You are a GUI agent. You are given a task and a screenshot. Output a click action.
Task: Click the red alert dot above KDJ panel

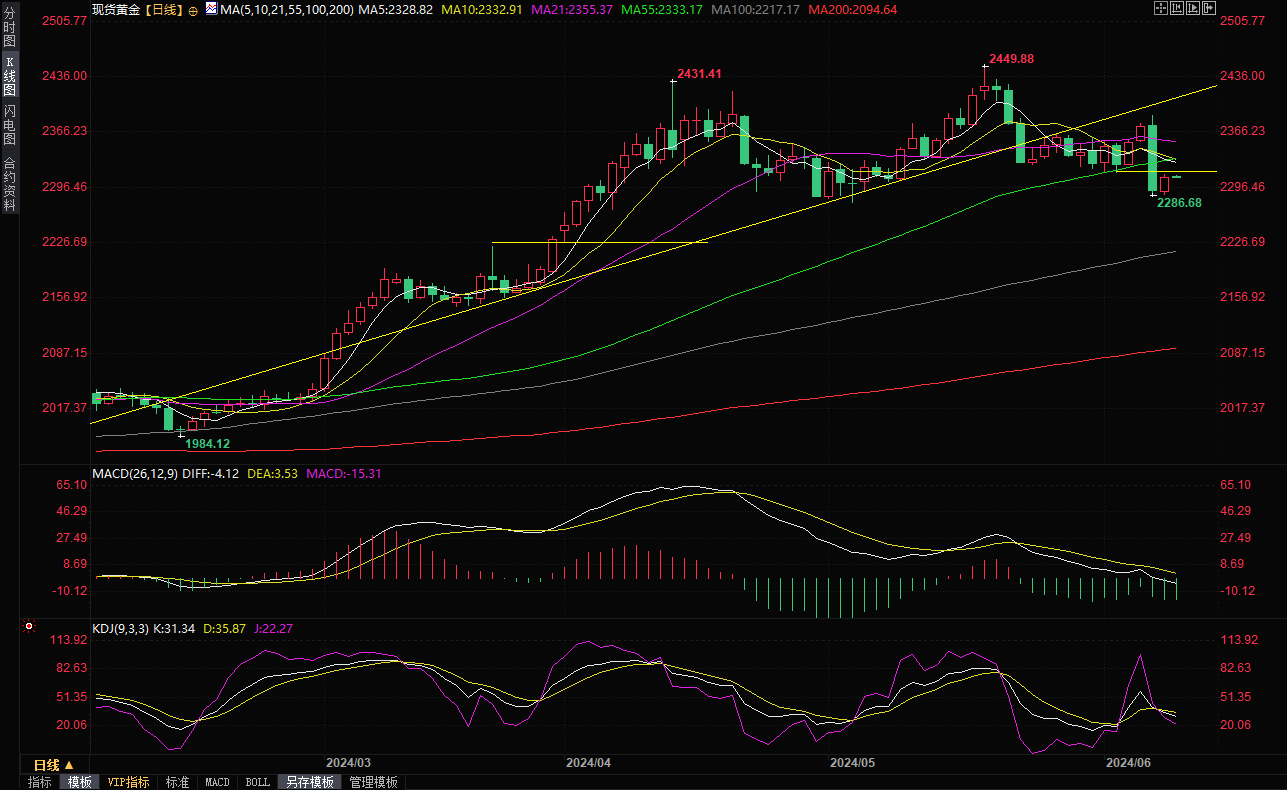(28, 628)
